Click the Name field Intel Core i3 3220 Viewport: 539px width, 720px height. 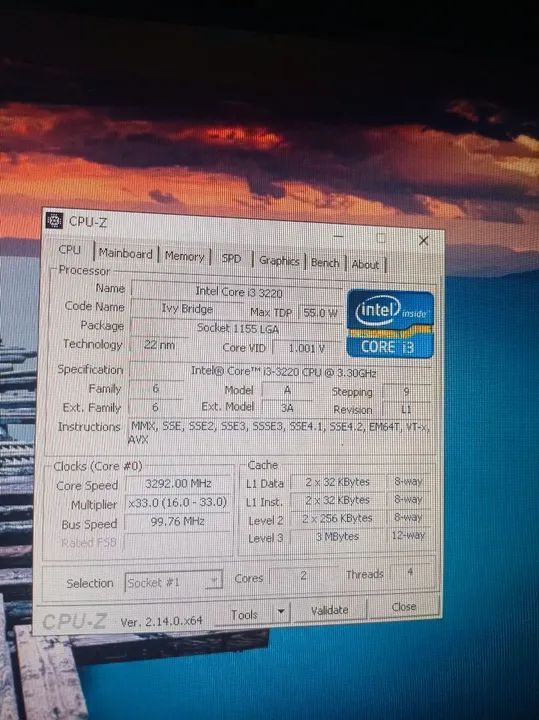[x=236, y=291]
